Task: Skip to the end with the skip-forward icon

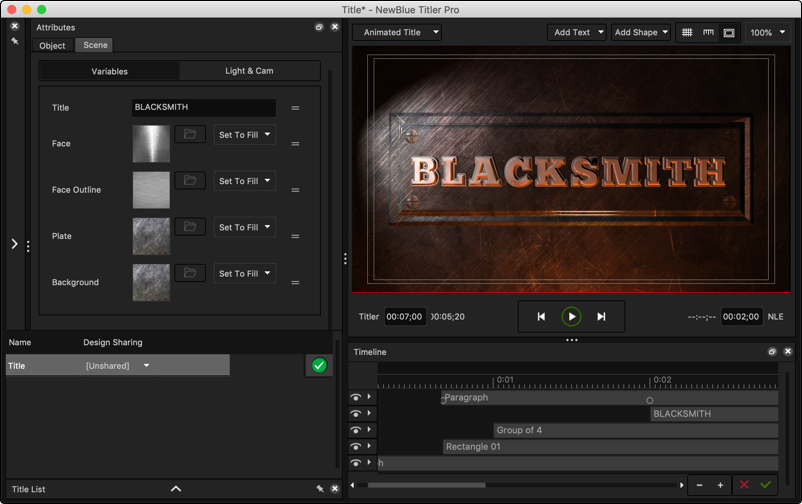Action: (x=601, y=316)
